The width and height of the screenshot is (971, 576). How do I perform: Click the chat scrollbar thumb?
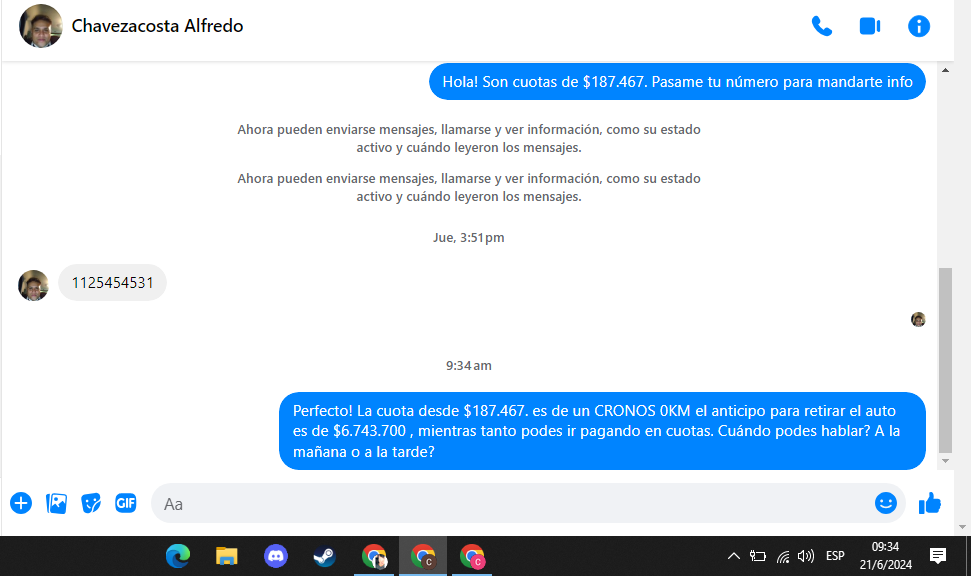click(945, 360)
